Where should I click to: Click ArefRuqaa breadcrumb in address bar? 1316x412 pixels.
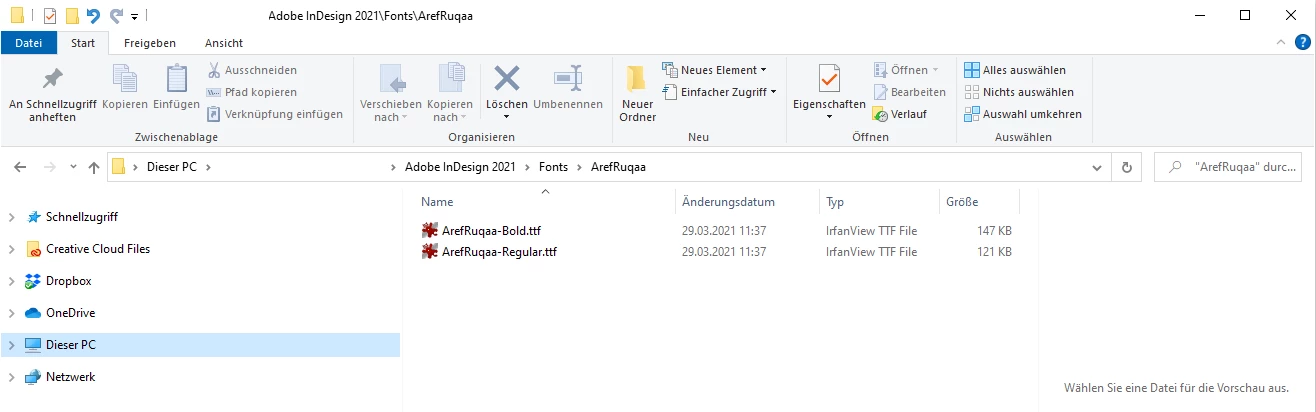tap(619, 167)
